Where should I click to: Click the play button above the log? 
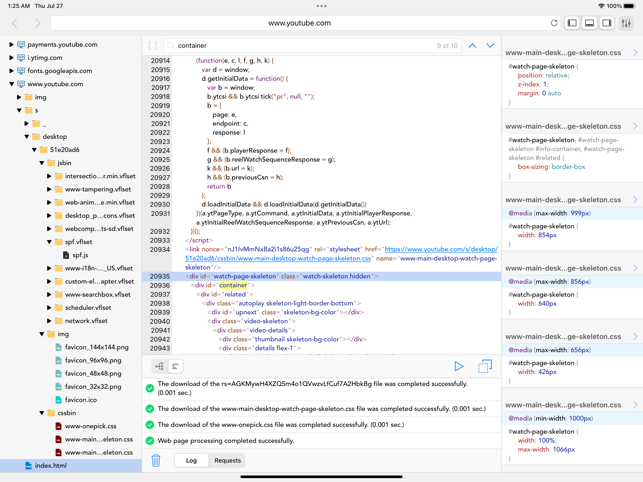coord(459,366)
